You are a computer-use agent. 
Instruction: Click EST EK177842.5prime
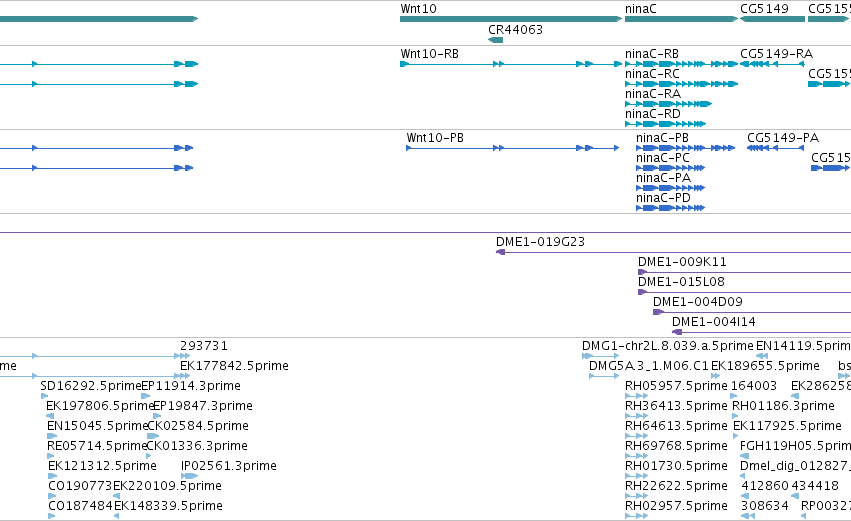tap(234, 366)
